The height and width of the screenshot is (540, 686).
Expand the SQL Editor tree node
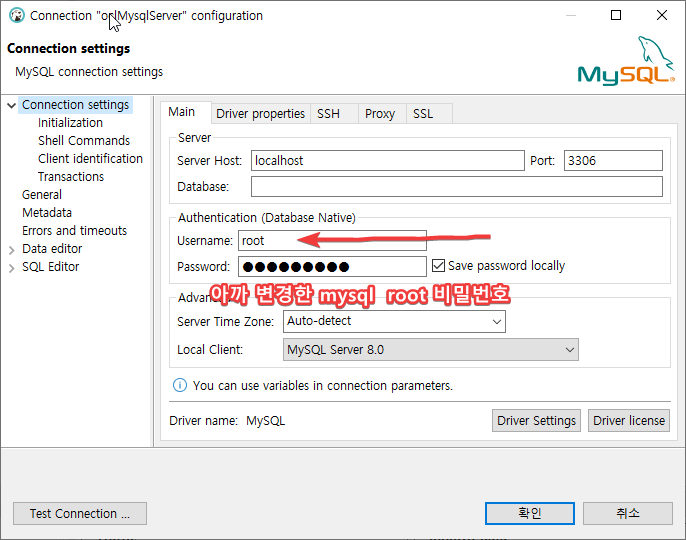[x=12, y=267]
